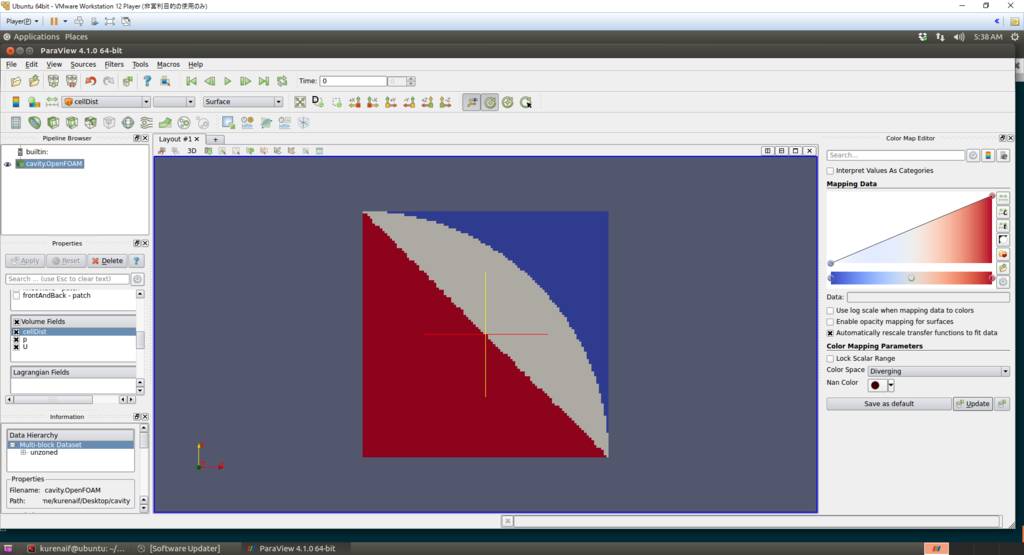Toggle show orientation axes icon
The image size is (1024, 555).
(x=472, y=102)
